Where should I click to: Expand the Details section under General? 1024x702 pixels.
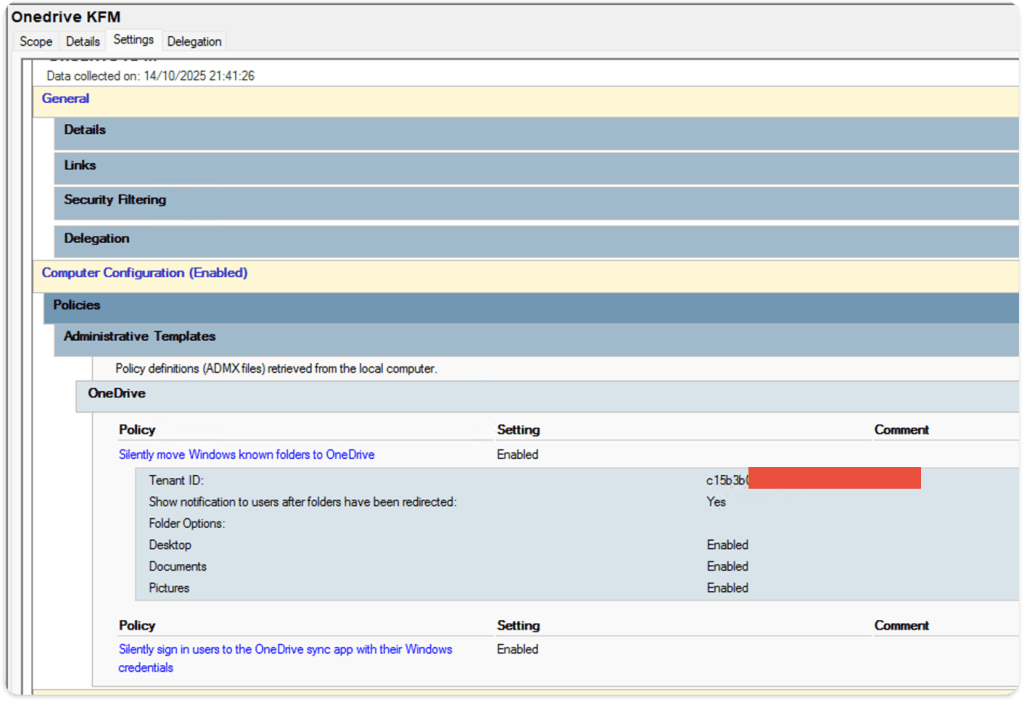(x=85, y=130)
